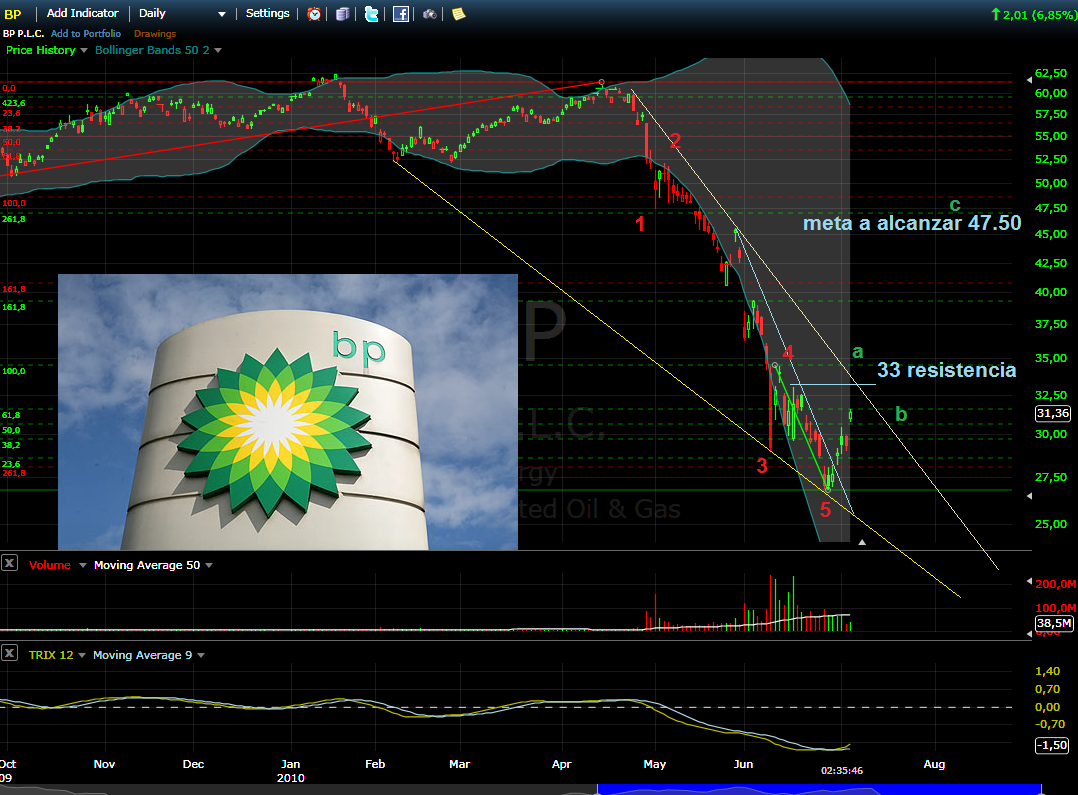Share chart via Facebook icon

(401, 14)
